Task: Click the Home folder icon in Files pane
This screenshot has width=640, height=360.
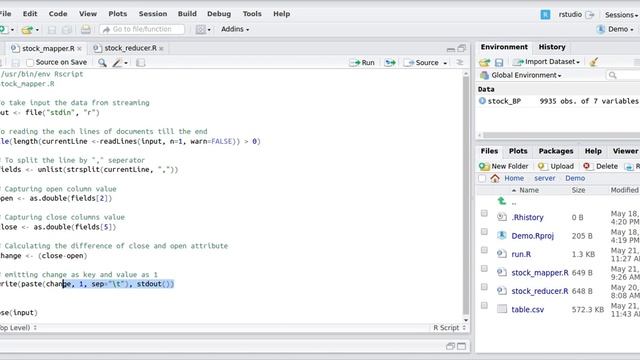Action: [495, 178]
